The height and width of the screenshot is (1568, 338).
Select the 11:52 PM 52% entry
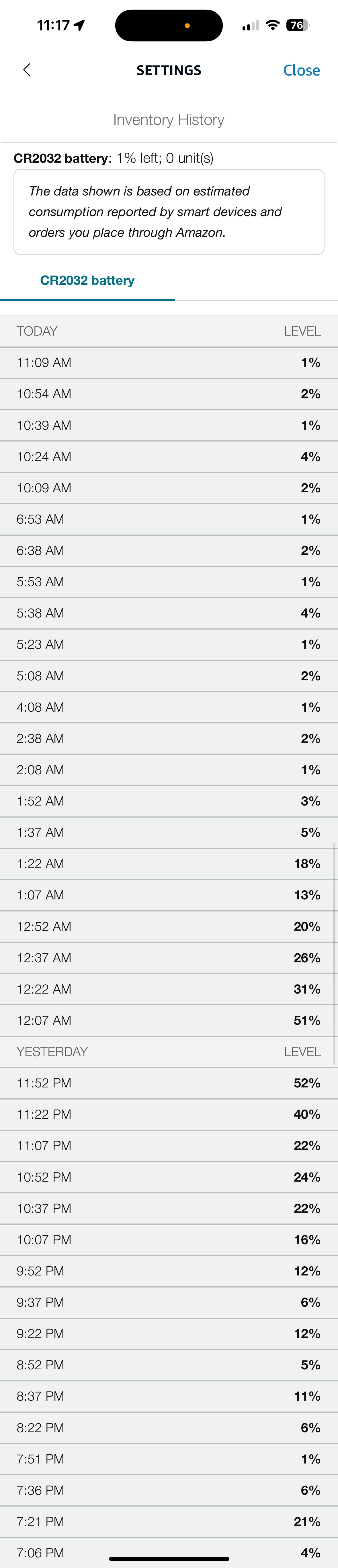(x=168, y=1083)
